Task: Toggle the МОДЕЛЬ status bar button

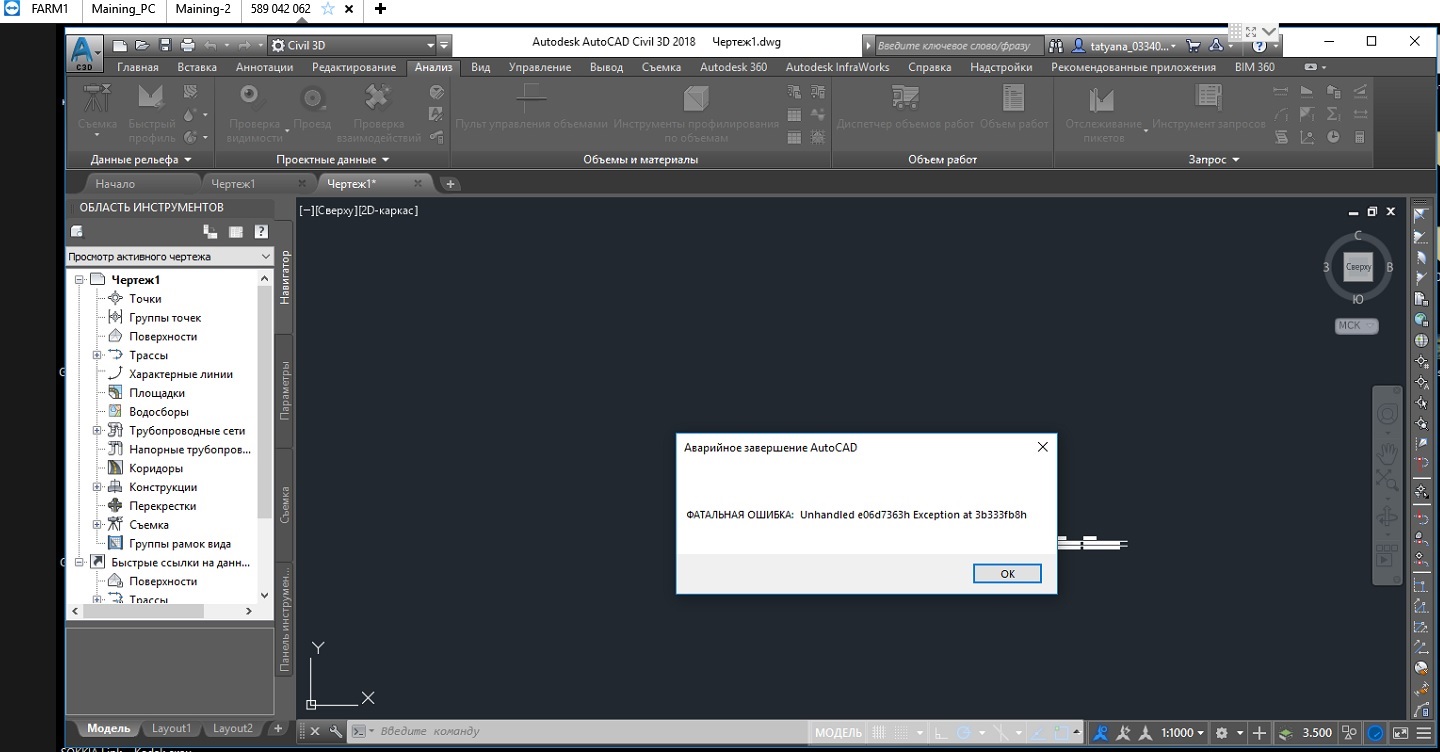Action: pyautogui.click(x=838, y=732)
